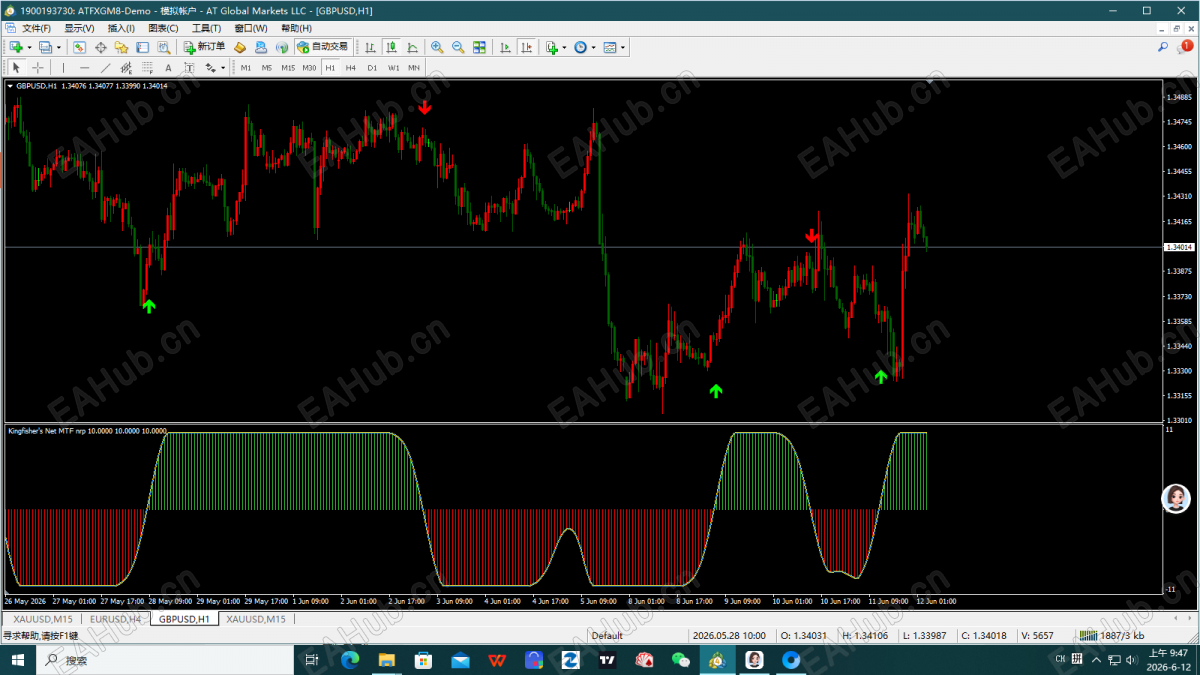Zoom out on the chart
This screenshot has width=1200, height=675.
(458, 47)
